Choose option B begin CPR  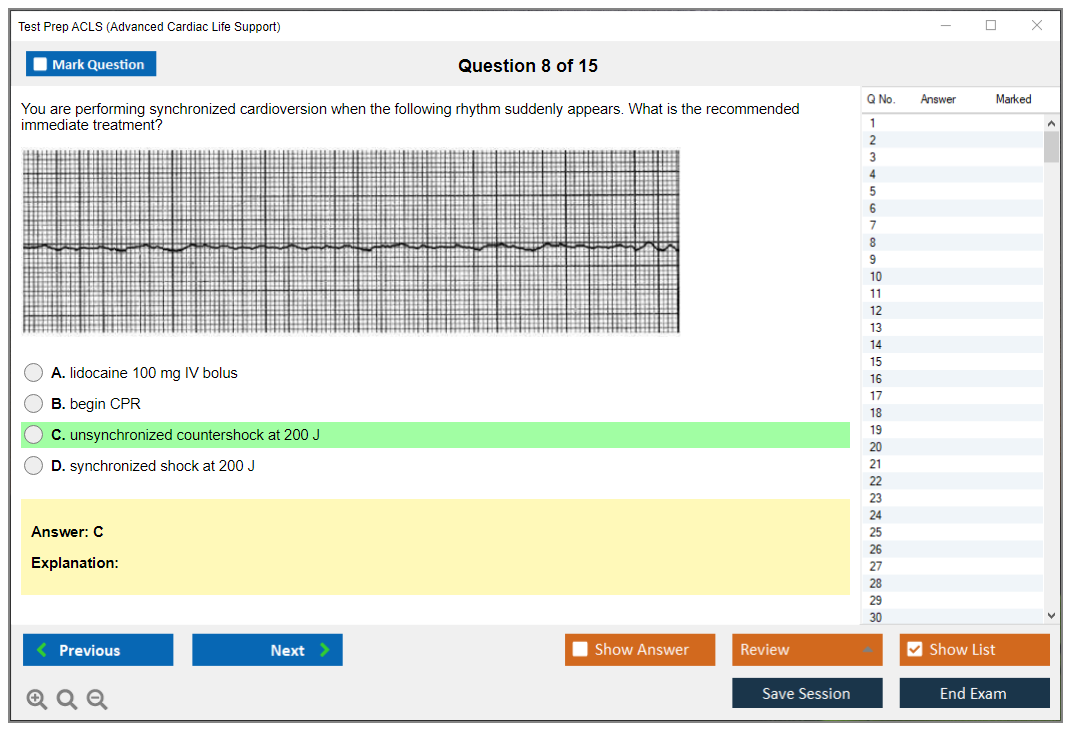click(34, 404)
